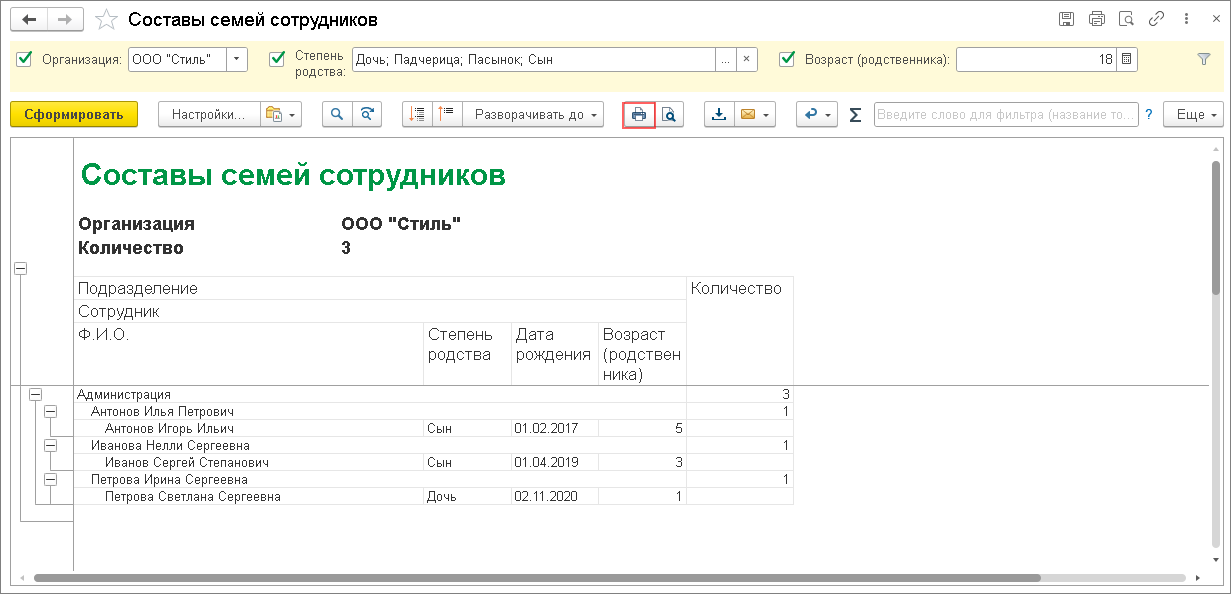Open help question mark beside filter field

coord(1149,115)
